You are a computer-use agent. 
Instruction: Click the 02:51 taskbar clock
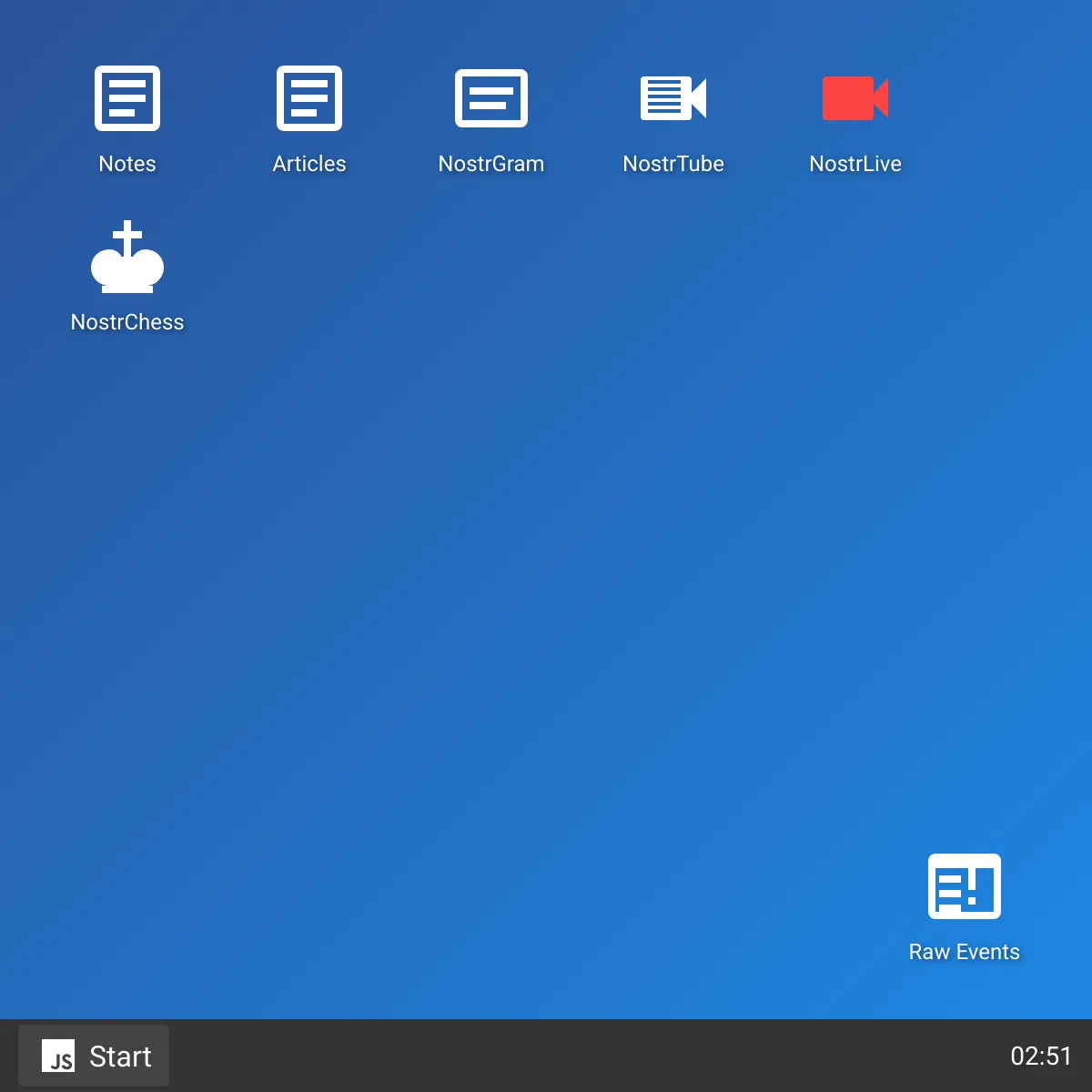click(x=1041, y=1056)
